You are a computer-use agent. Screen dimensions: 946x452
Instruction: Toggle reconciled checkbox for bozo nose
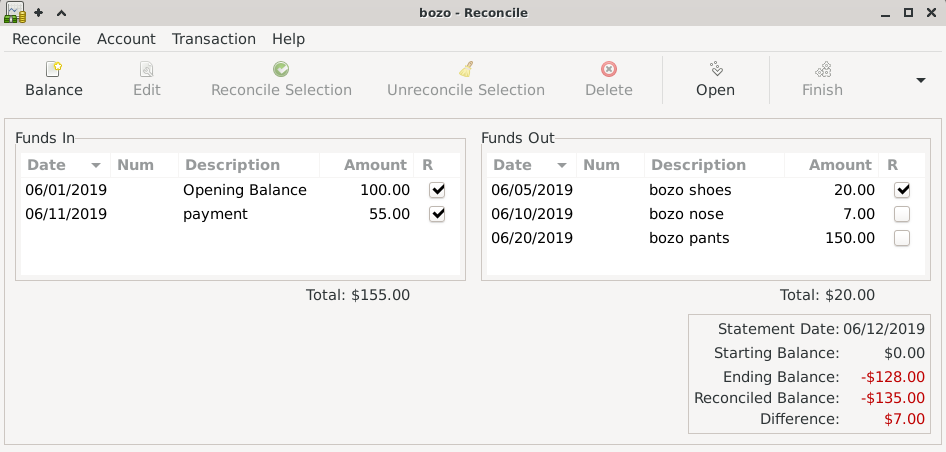pyautogui.click(x=902, y=214)
